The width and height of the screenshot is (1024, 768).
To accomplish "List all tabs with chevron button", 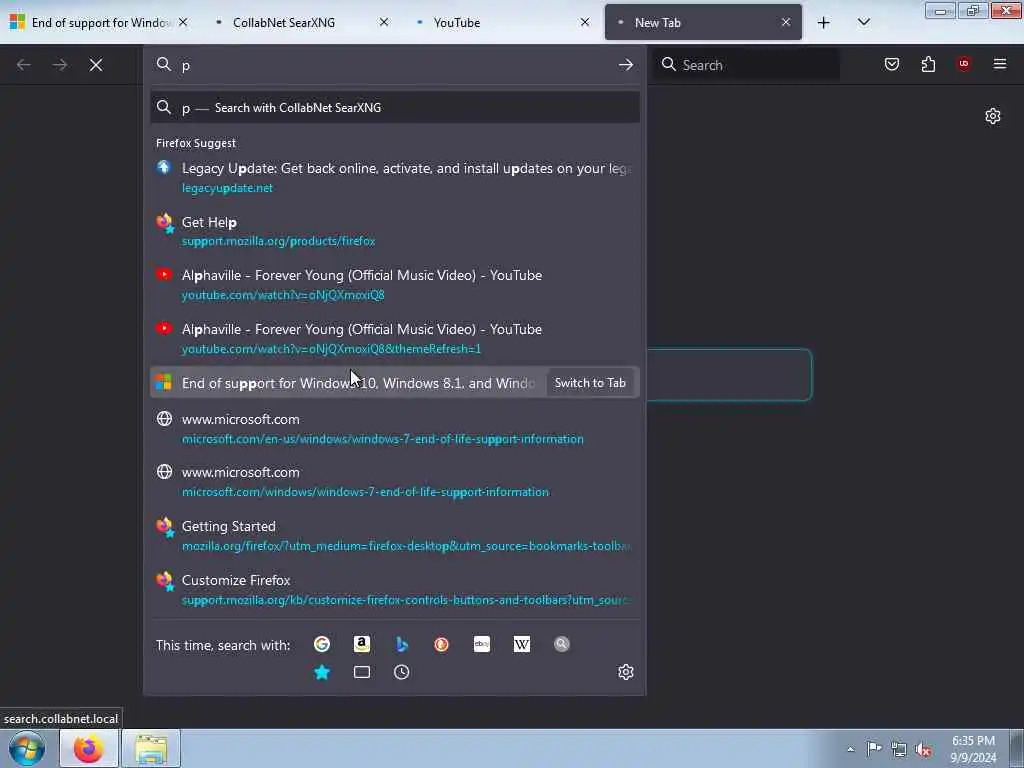I will (863, 23).
